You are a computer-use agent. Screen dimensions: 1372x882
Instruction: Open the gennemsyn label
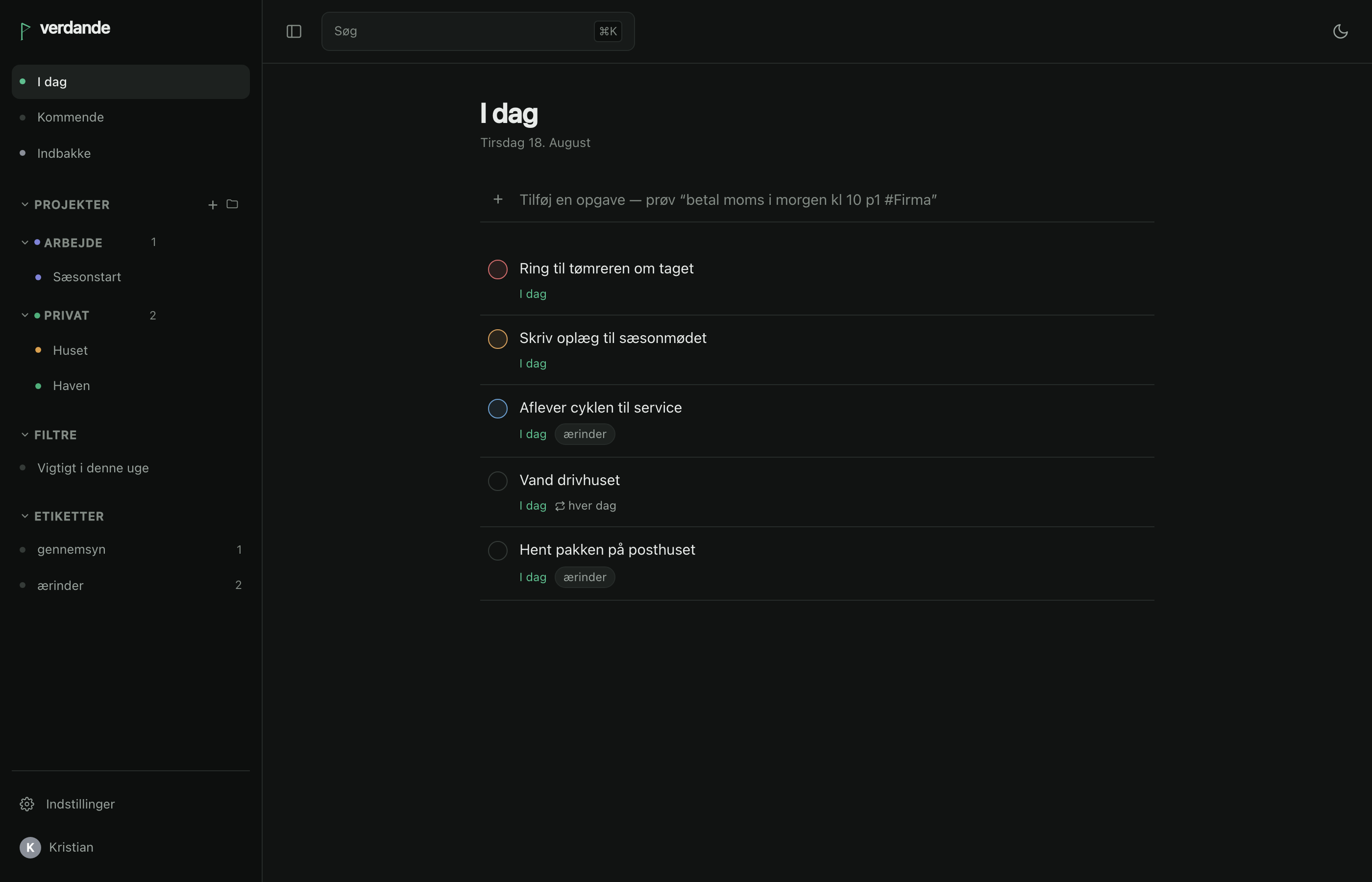(130, 550)
